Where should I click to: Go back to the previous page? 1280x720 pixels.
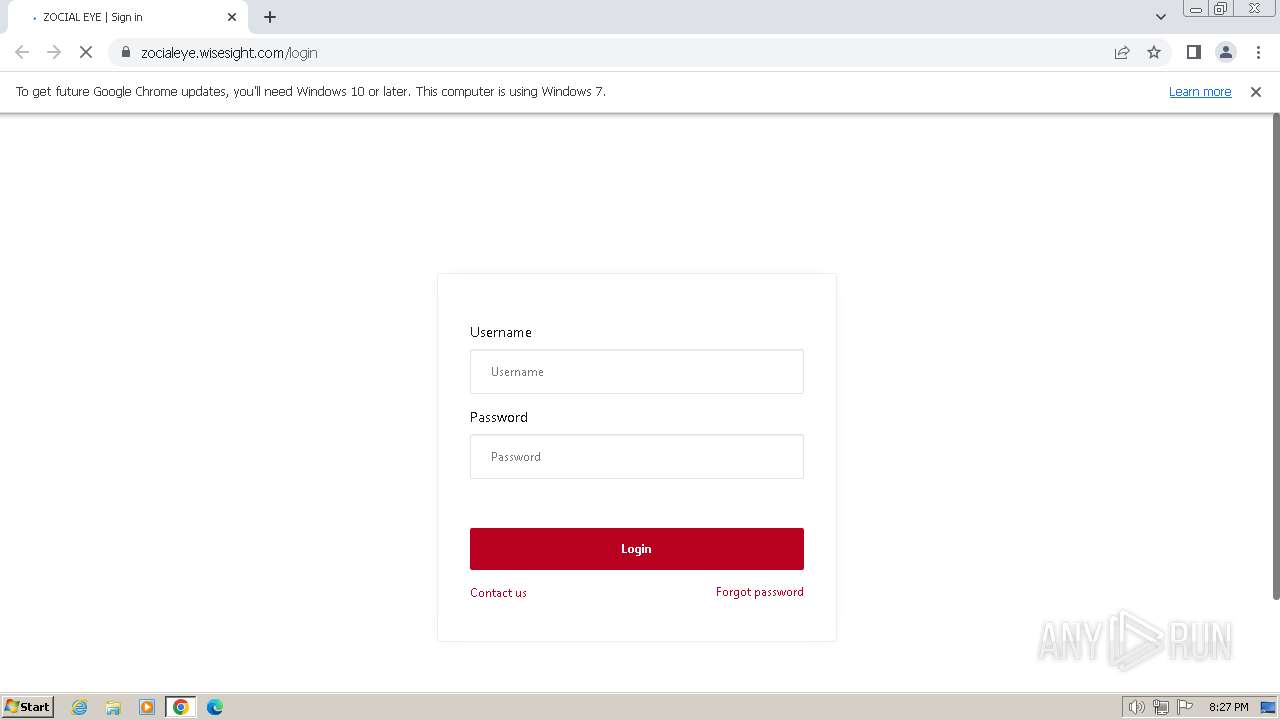coord(22,52)
